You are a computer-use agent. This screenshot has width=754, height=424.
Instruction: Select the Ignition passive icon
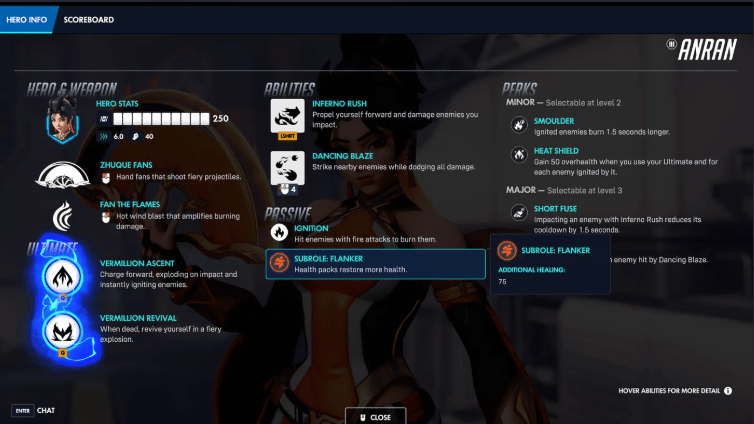[x=280, y=232]
